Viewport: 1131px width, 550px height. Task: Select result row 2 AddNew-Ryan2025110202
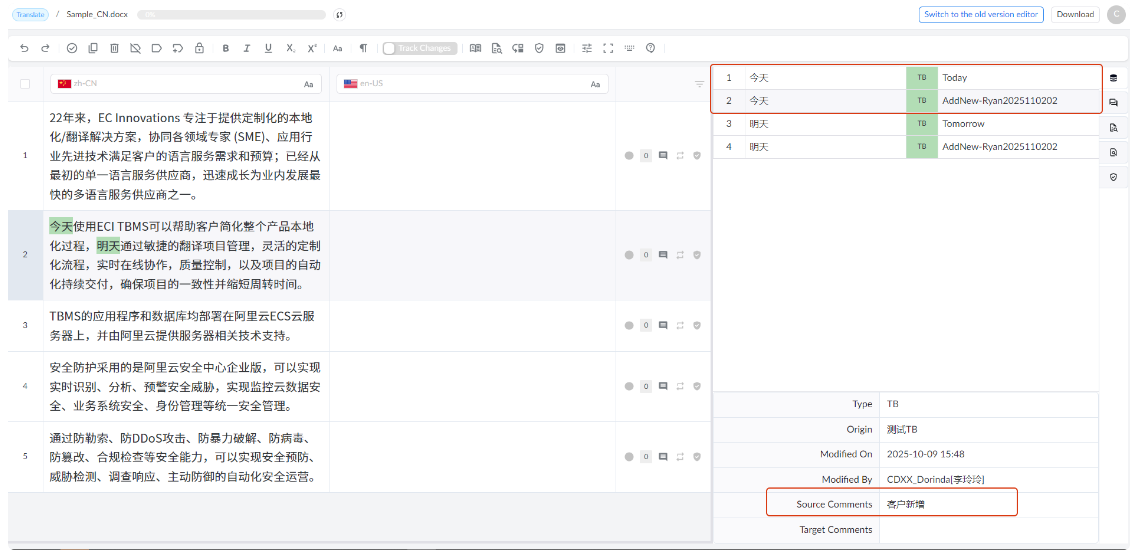[x=906, y=100]
